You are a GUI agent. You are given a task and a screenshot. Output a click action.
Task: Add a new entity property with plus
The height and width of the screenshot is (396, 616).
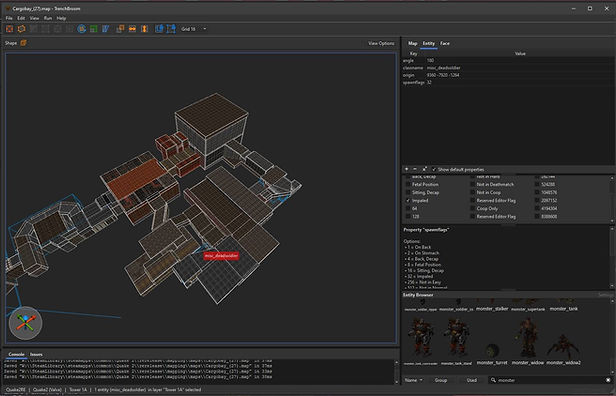click(x=407, y=169)
